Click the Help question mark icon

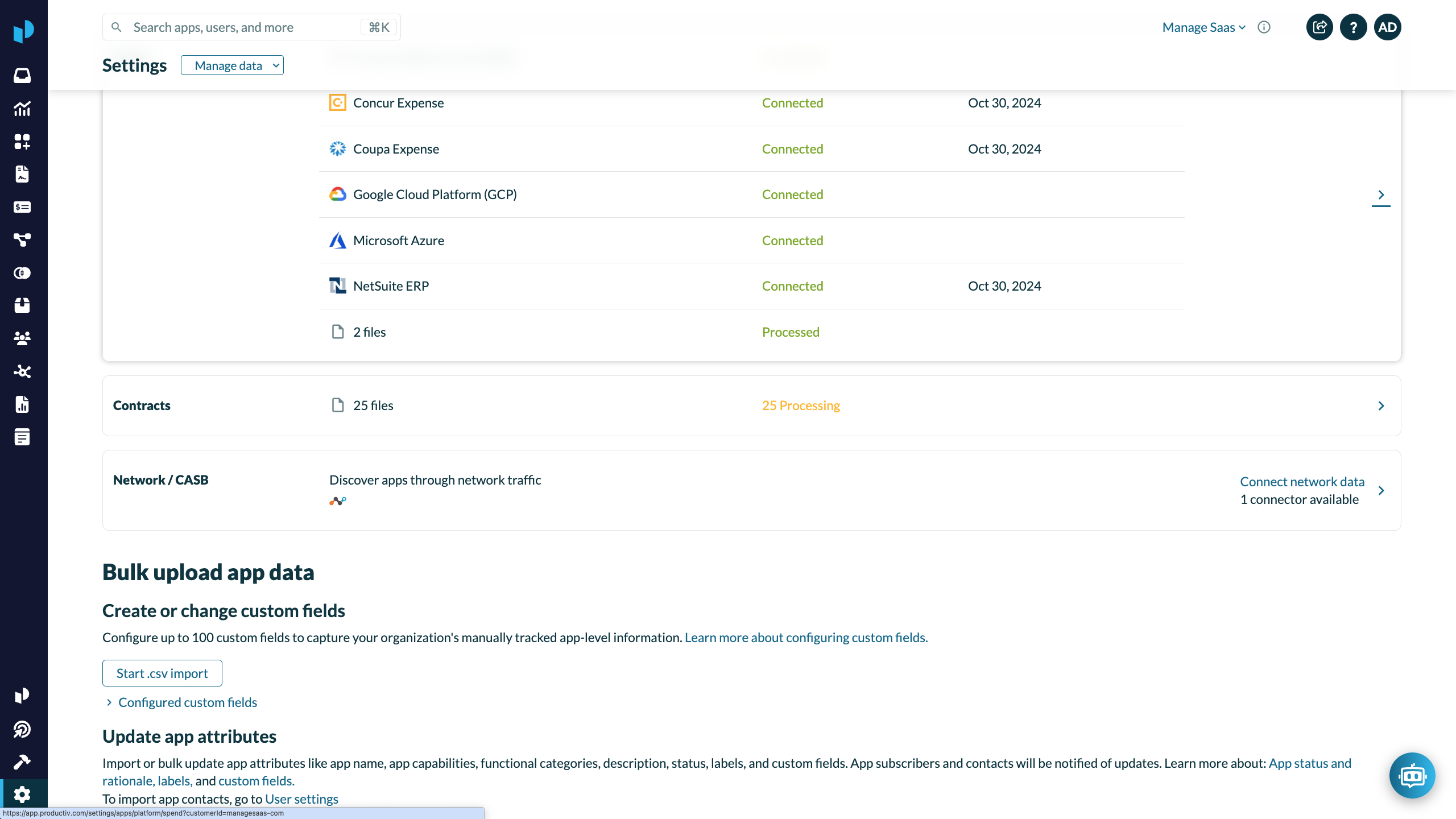[x=1354, y=27]
